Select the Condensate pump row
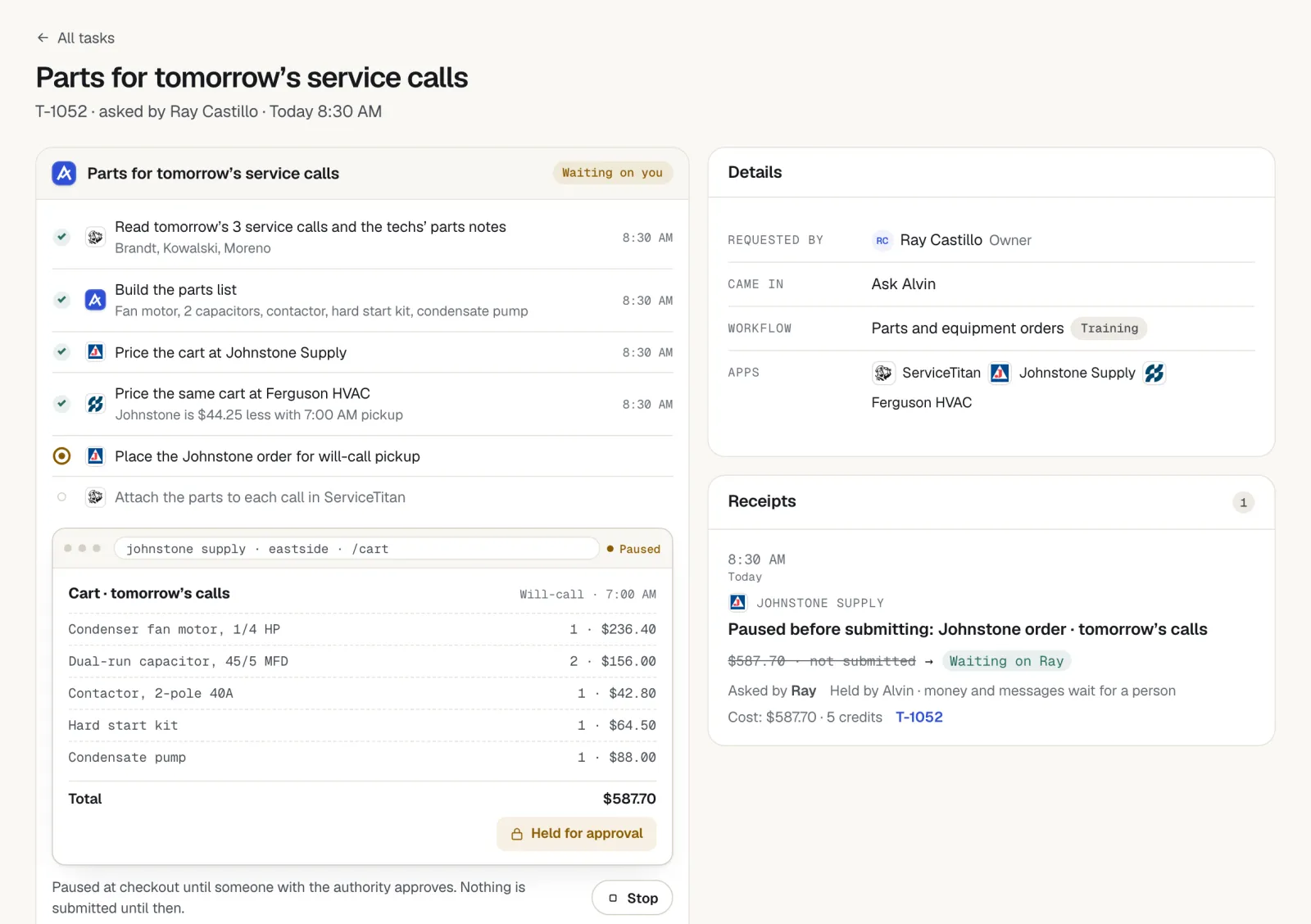The image size is (1311, 924). (x=362, y=757)
